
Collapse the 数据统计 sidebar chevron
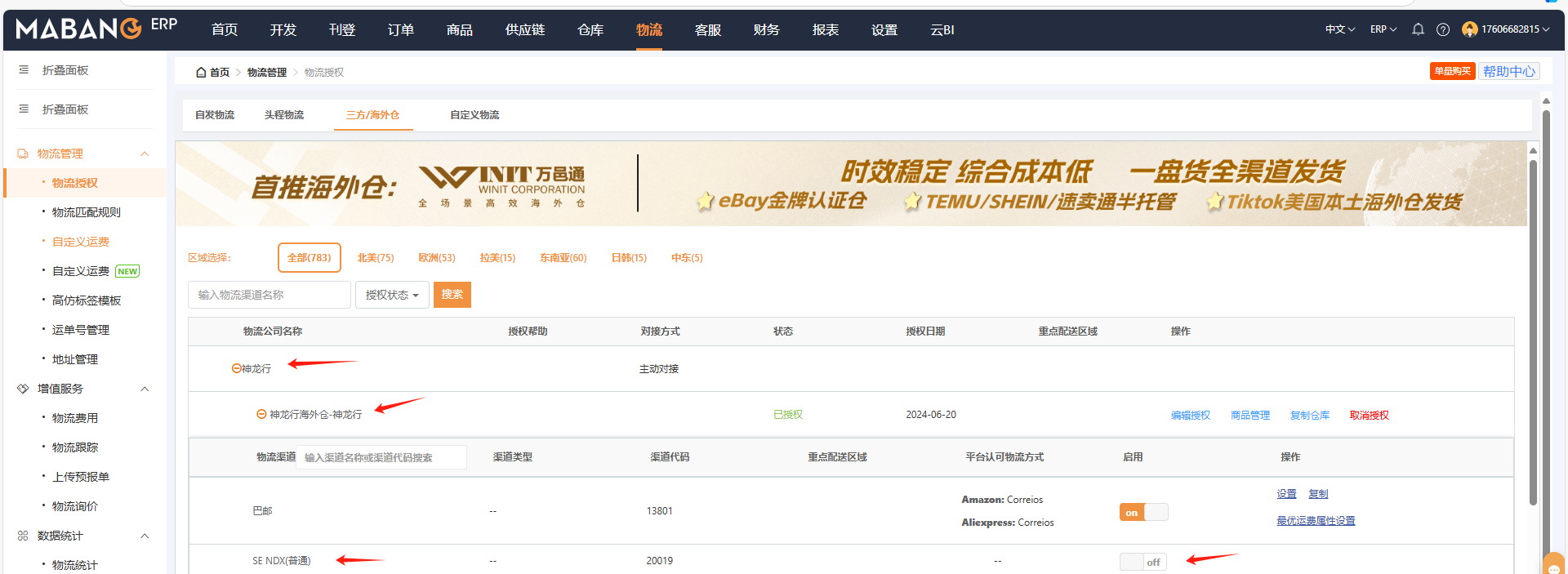point(145,536)
